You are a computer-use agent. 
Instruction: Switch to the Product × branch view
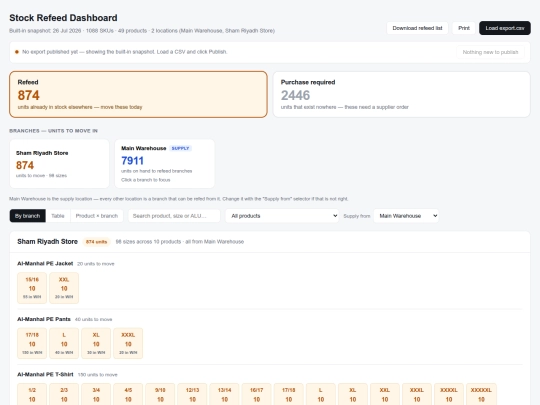[x=97, y=216]
